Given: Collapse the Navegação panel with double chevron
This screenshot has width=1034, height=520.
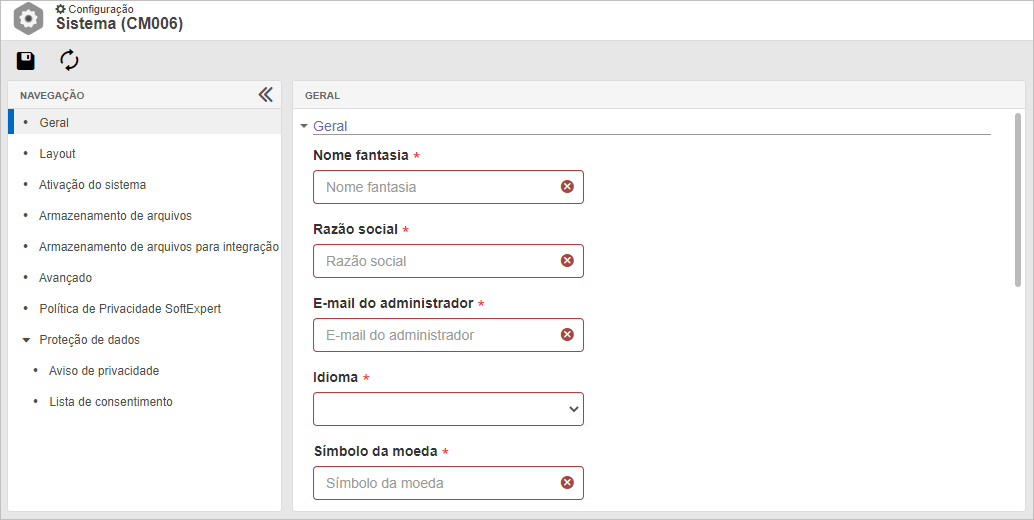Looking at the screenshot, I should coord(265,95).
